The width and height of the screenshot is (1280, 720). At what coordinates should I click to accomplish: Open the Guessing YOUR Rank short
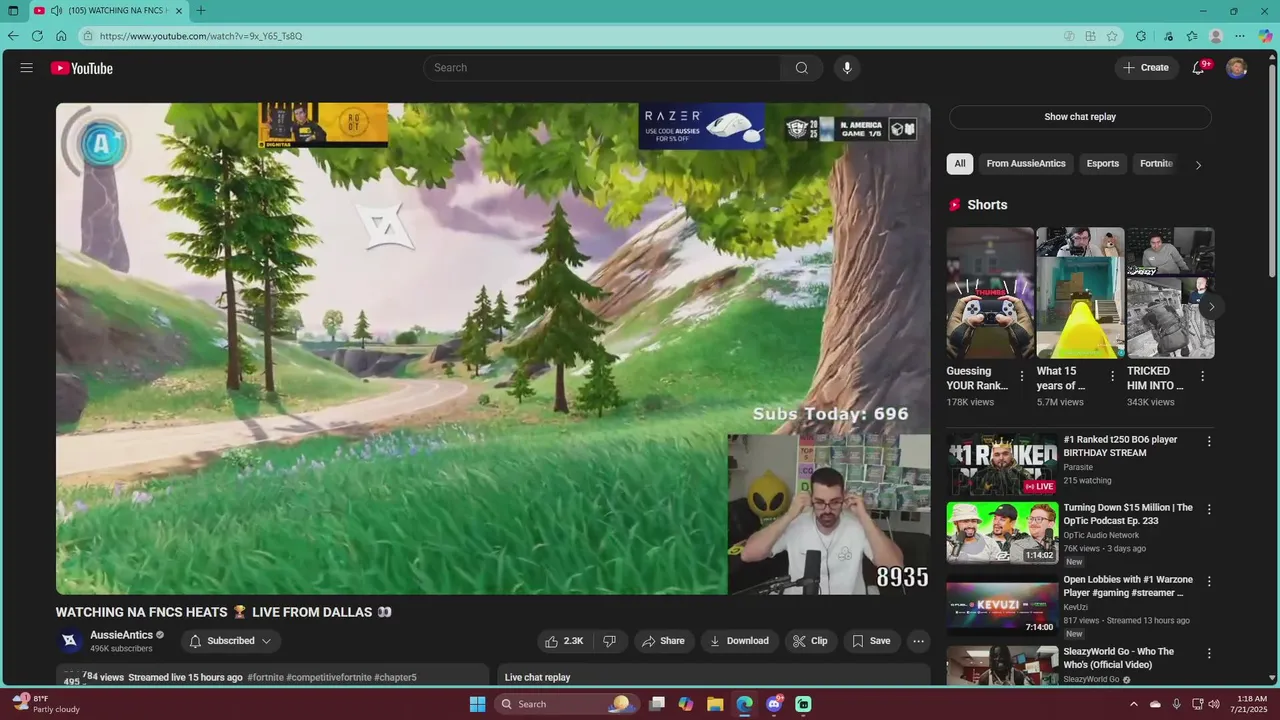990,293
